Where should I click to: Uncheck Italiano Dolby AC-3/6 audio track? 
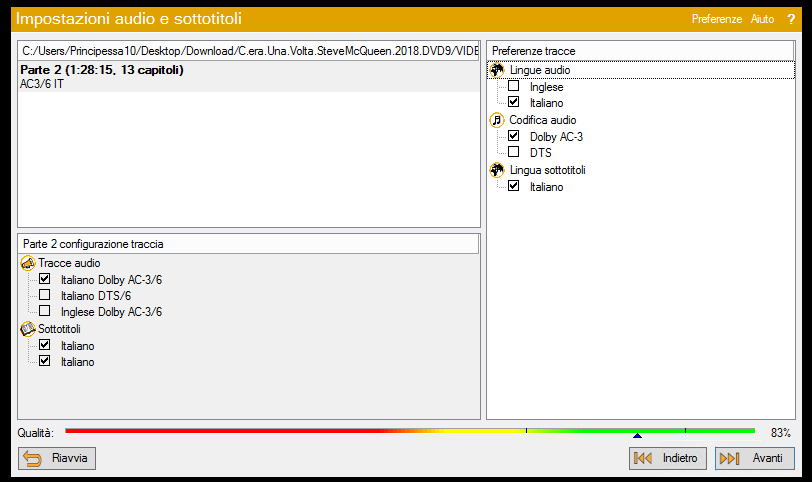[45, 279]
